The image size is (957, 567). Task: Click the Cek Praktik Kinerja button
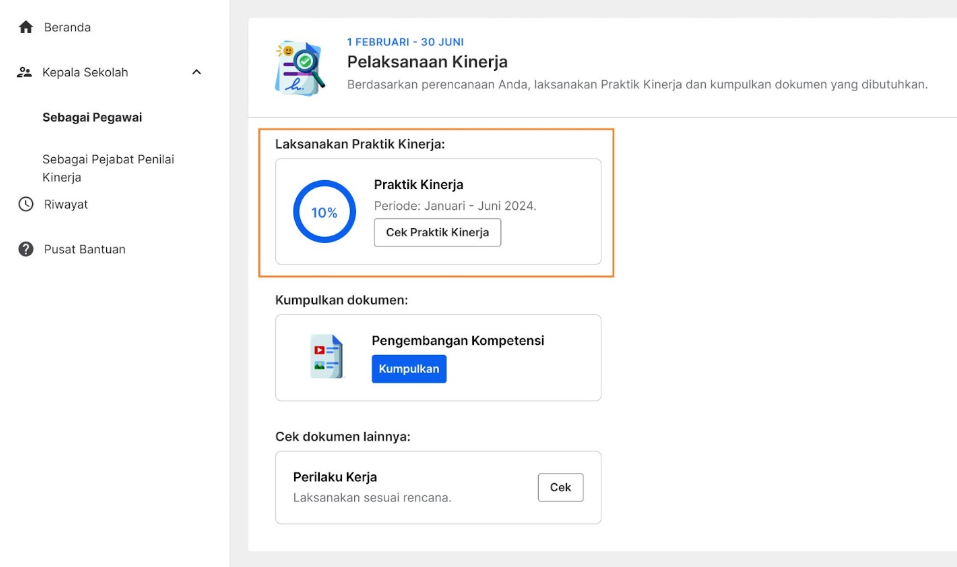pyautogui.click(x=438, y=233)
